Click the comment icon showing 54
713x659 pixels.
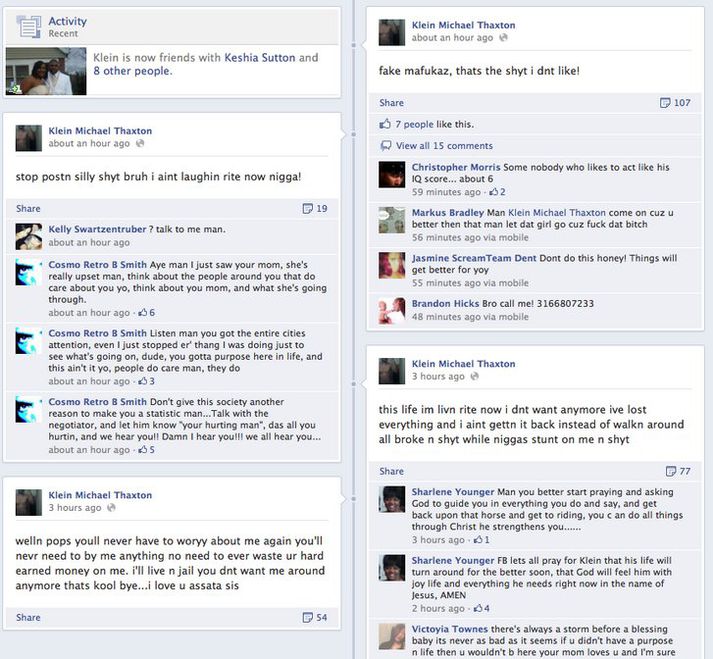click(x=307, y=617)
